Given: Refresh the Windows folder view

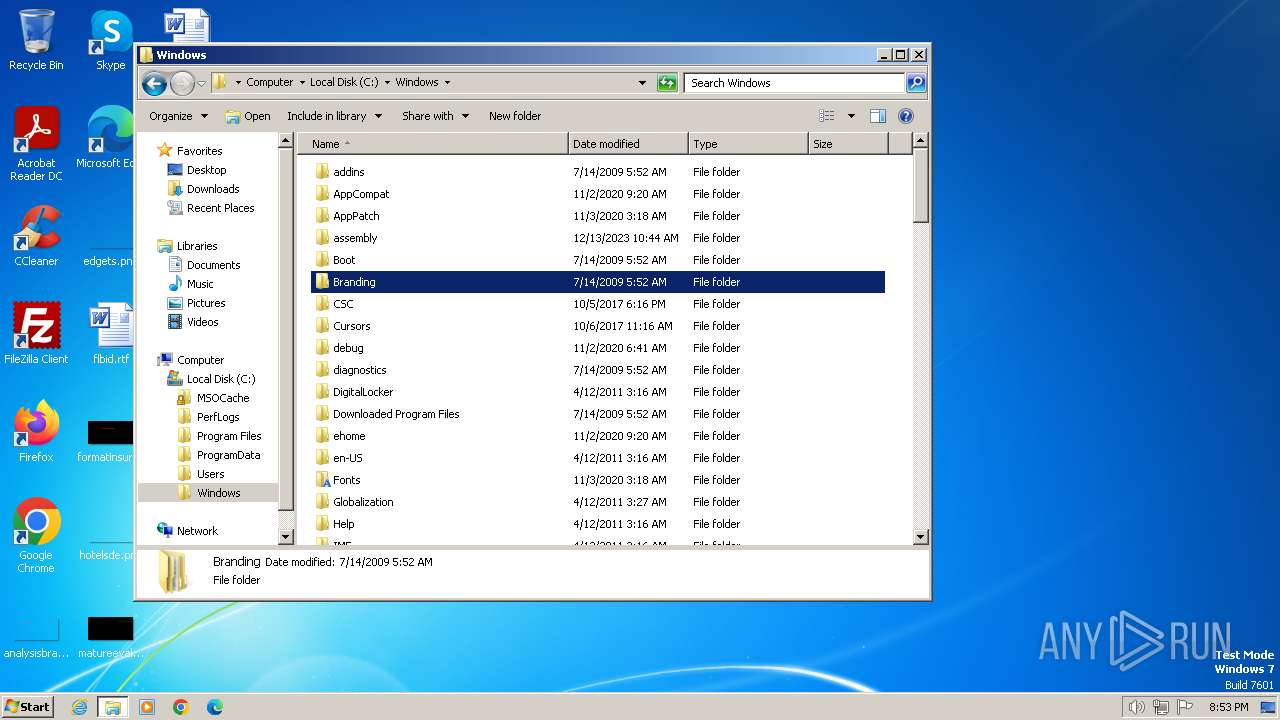Looking at the screenshot, I should [x=667, y=83].
